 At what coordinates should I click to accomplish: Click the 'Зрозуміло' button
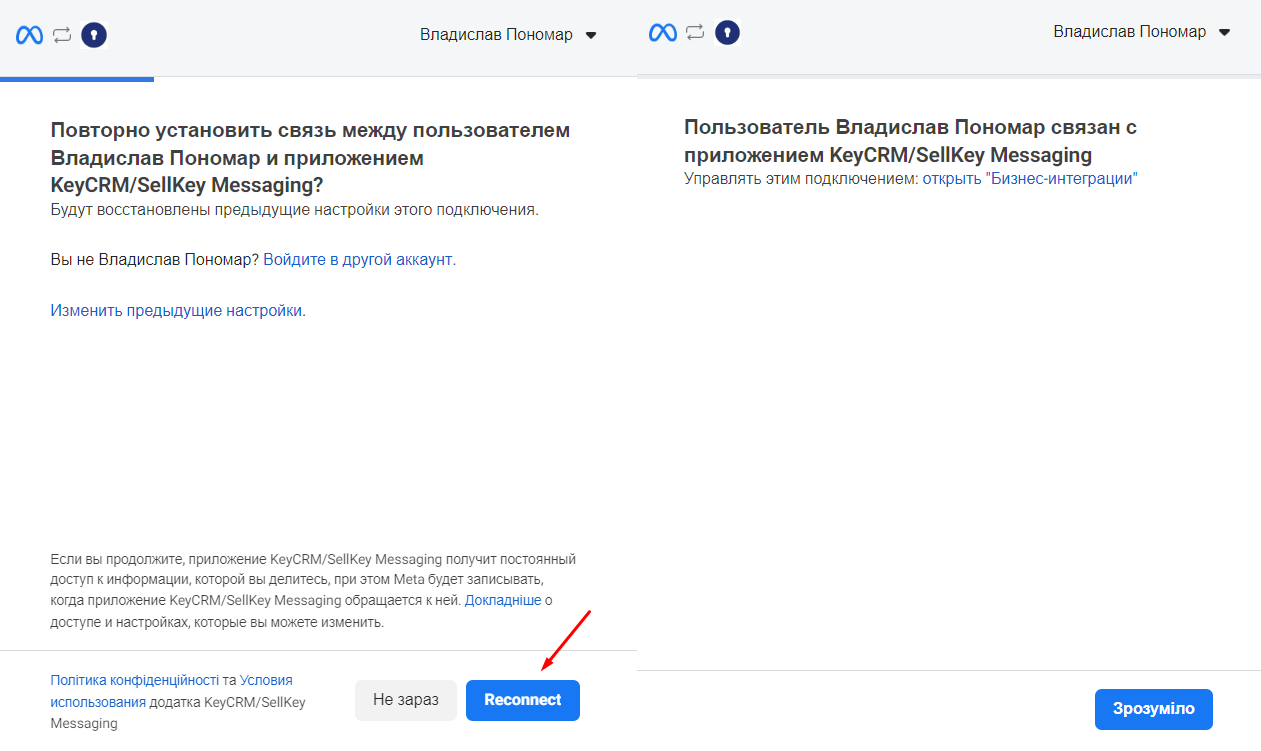[x=1154, y=709]
